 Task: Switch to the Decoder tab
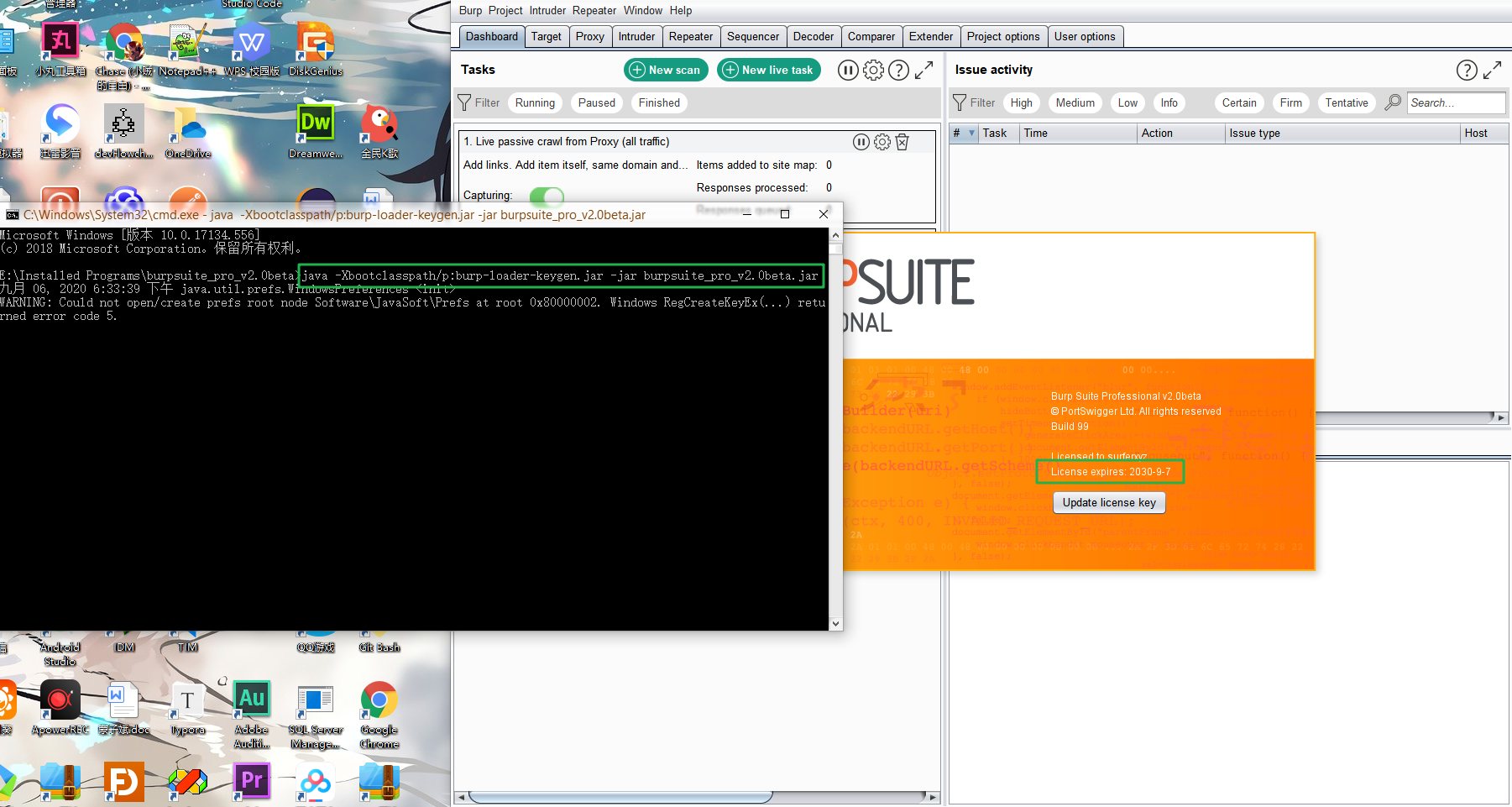click(x=814, y=36)
